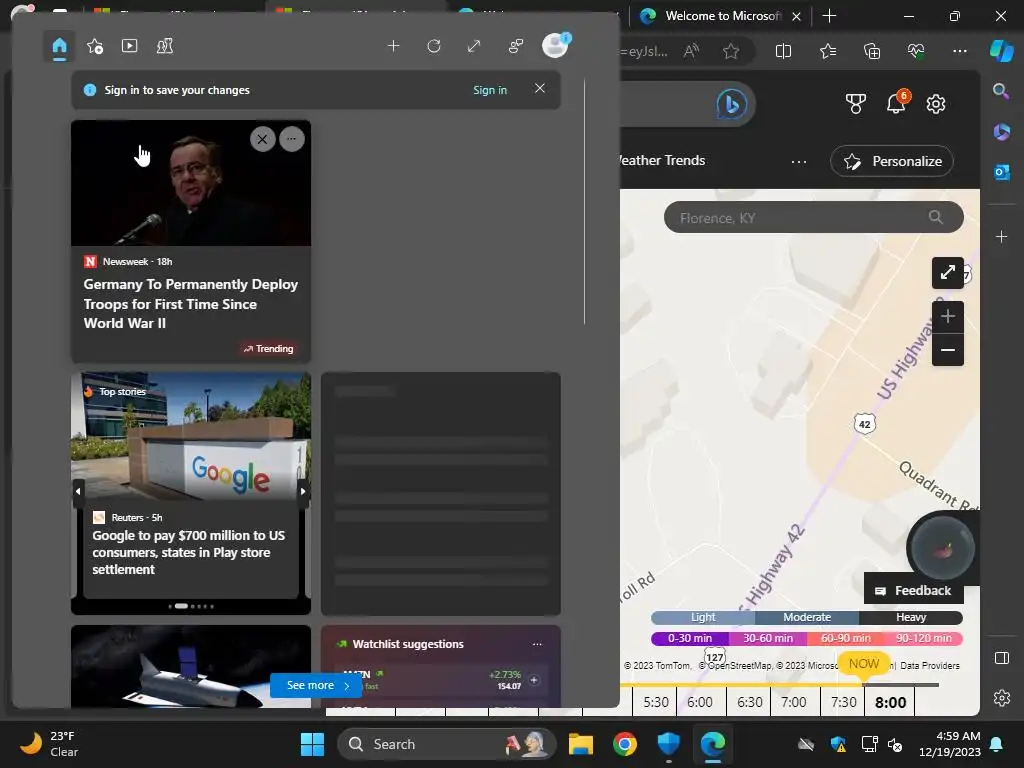Expand the widgets panel to full view
Image resolution: width=1024 pixels, height=768 pixels.
pyautogui.click(x=474, y=46)
